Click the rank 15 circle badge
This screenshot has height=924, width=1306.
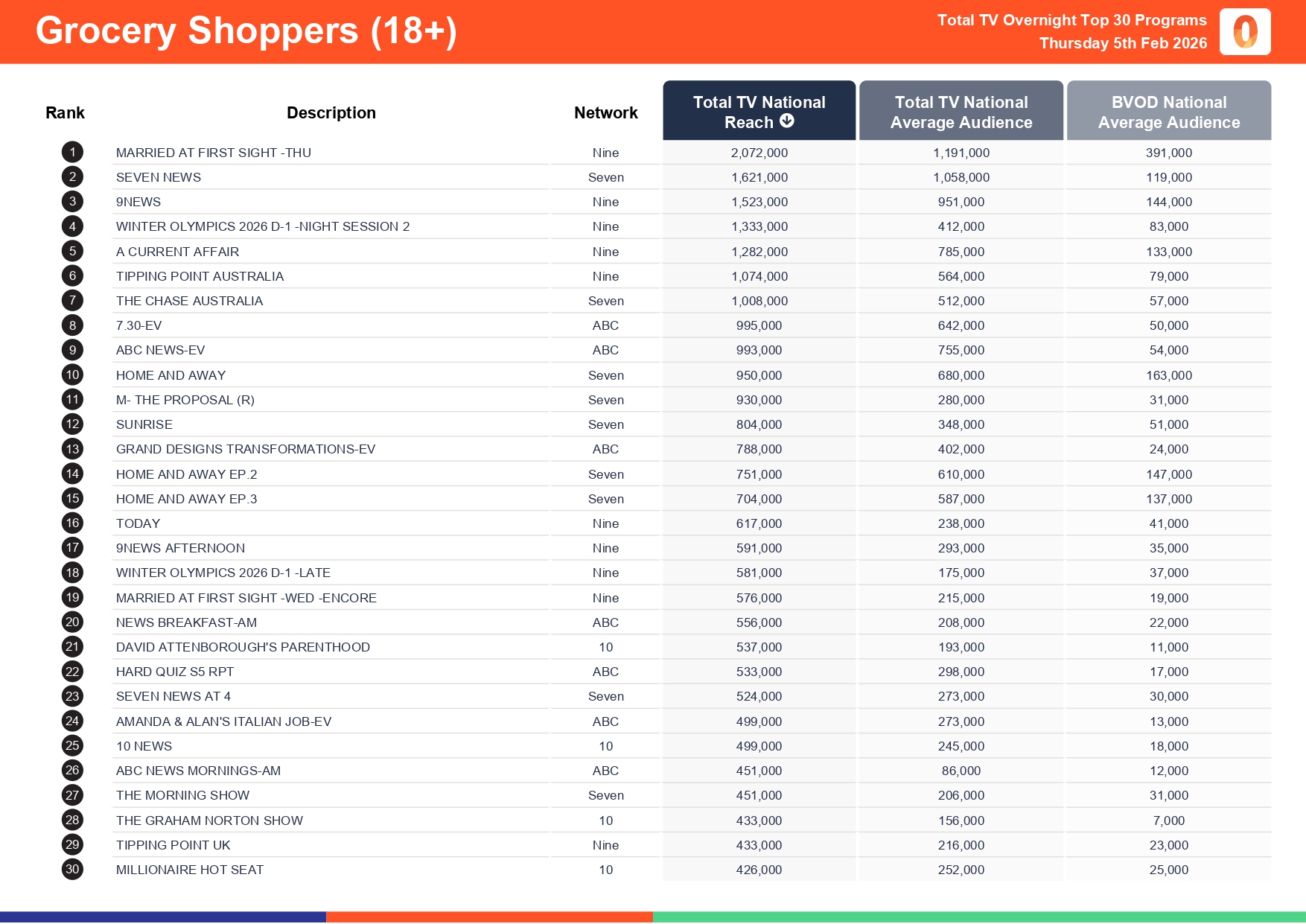coord(72,499)
